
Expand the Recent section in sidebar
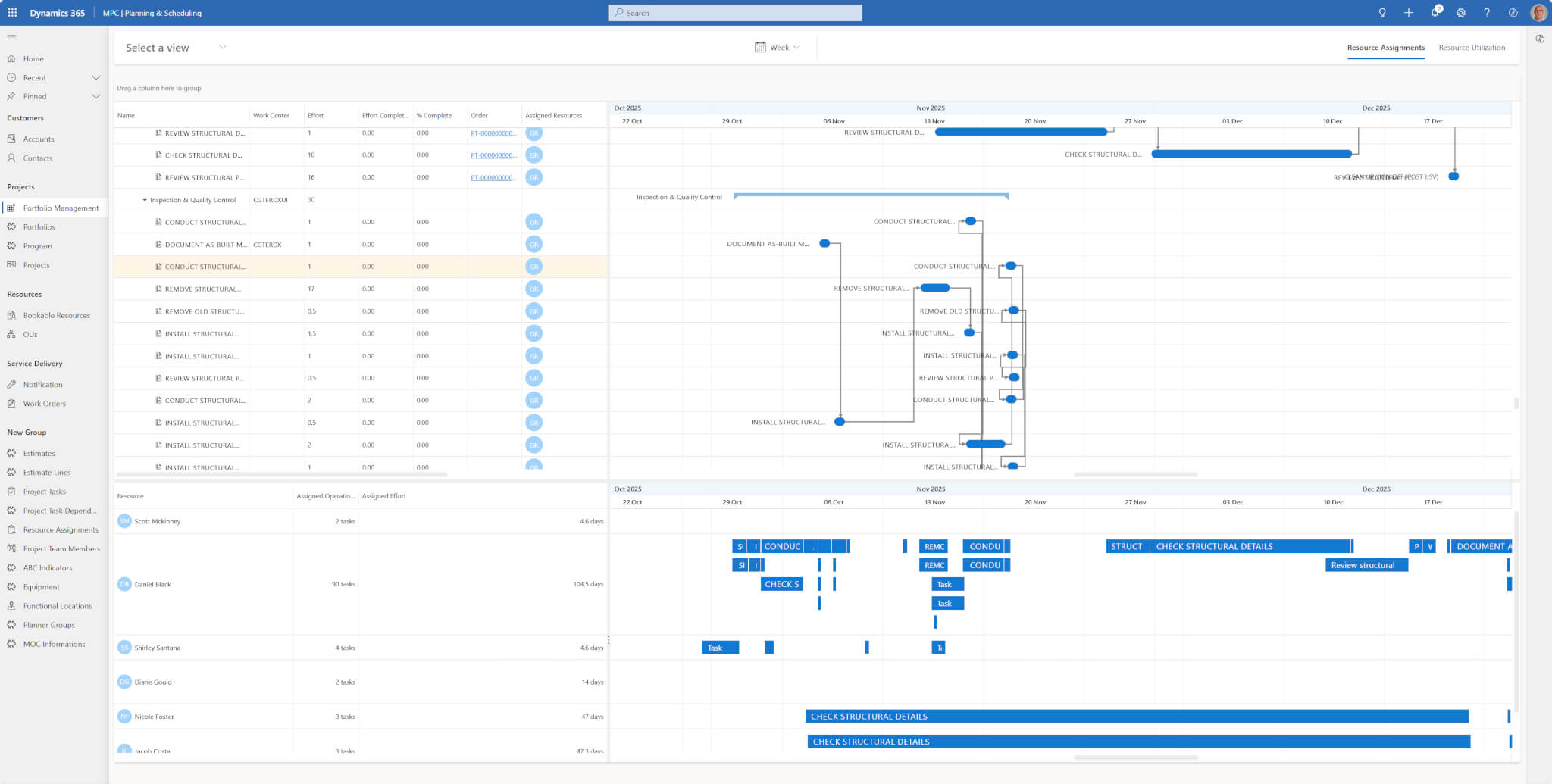coord(95,77)
